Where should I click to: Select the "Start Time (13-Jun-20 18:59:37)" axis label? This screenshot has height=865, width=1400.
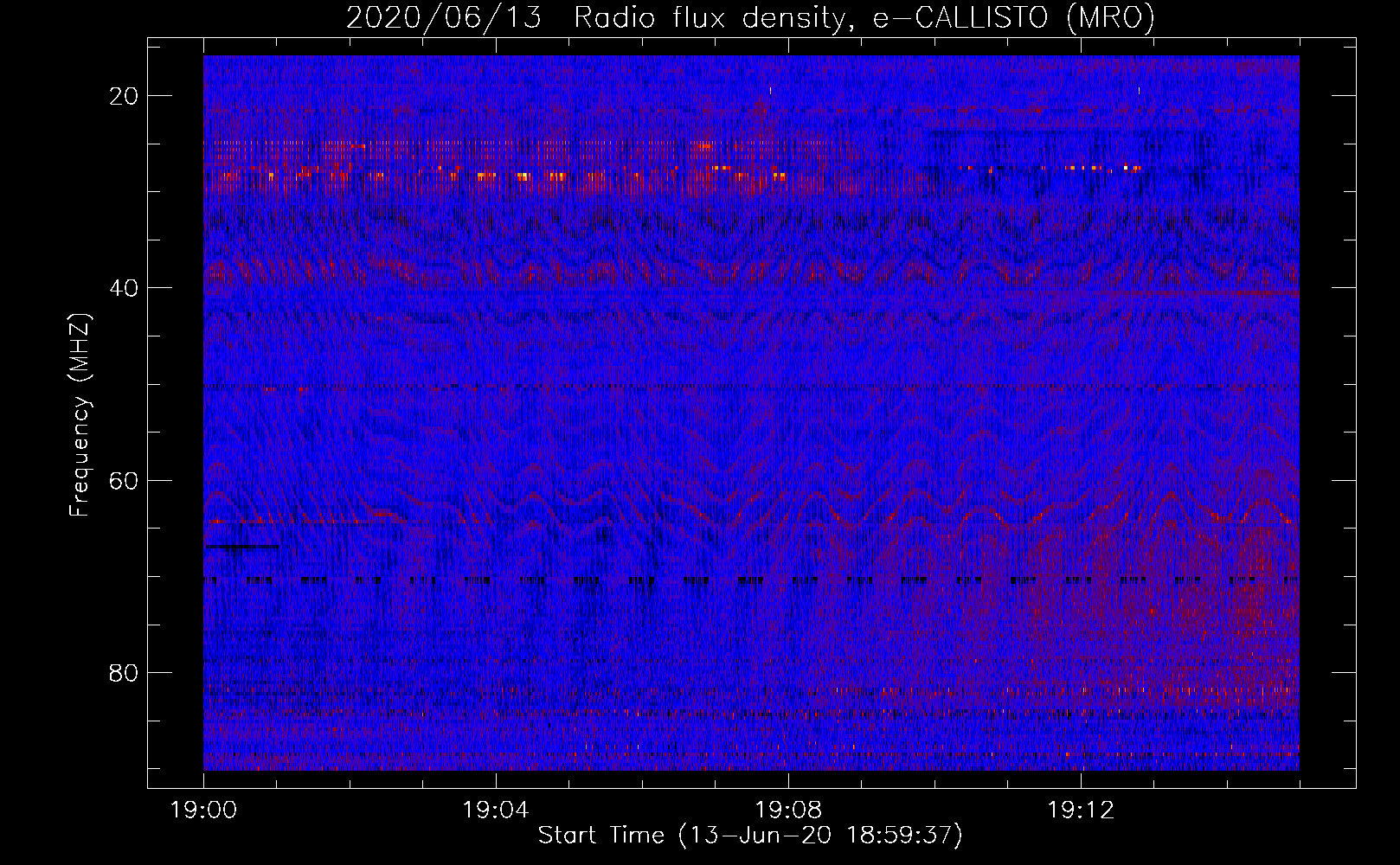coord(750,836)
